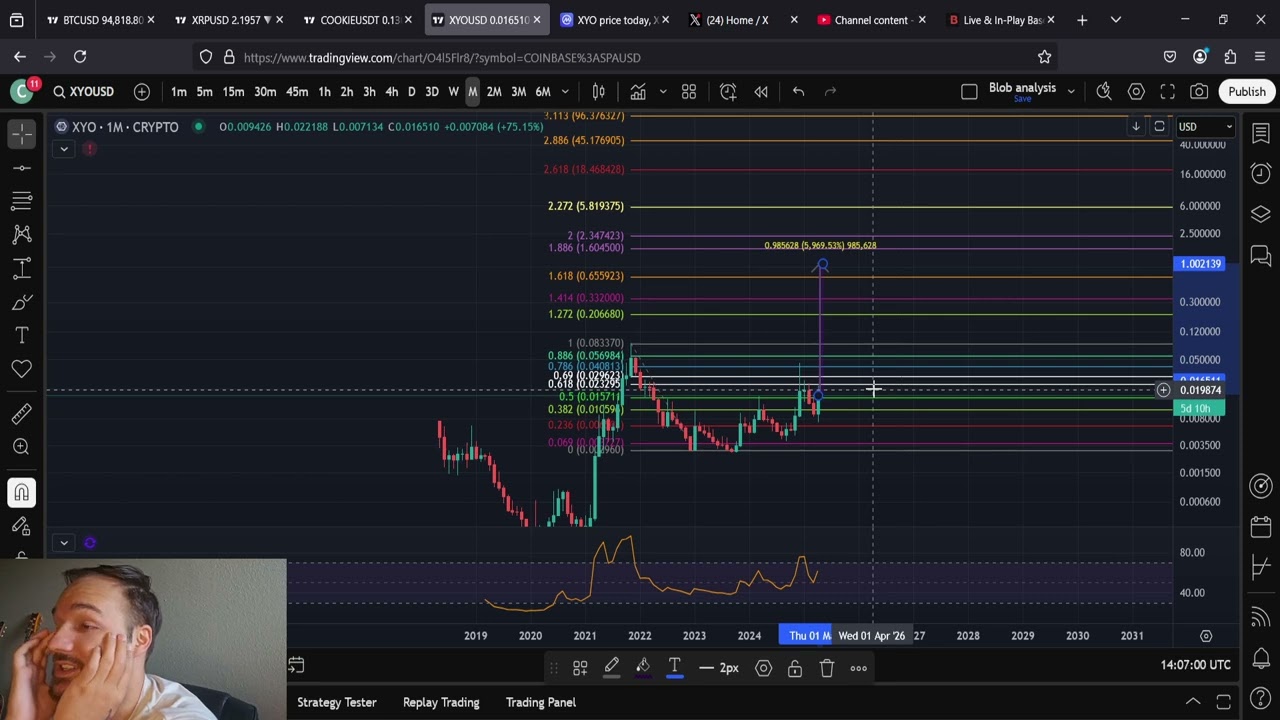Open the chats panel icon
The height and width of the screenshot is (720, 1280).
click(x=1261, y=255)
